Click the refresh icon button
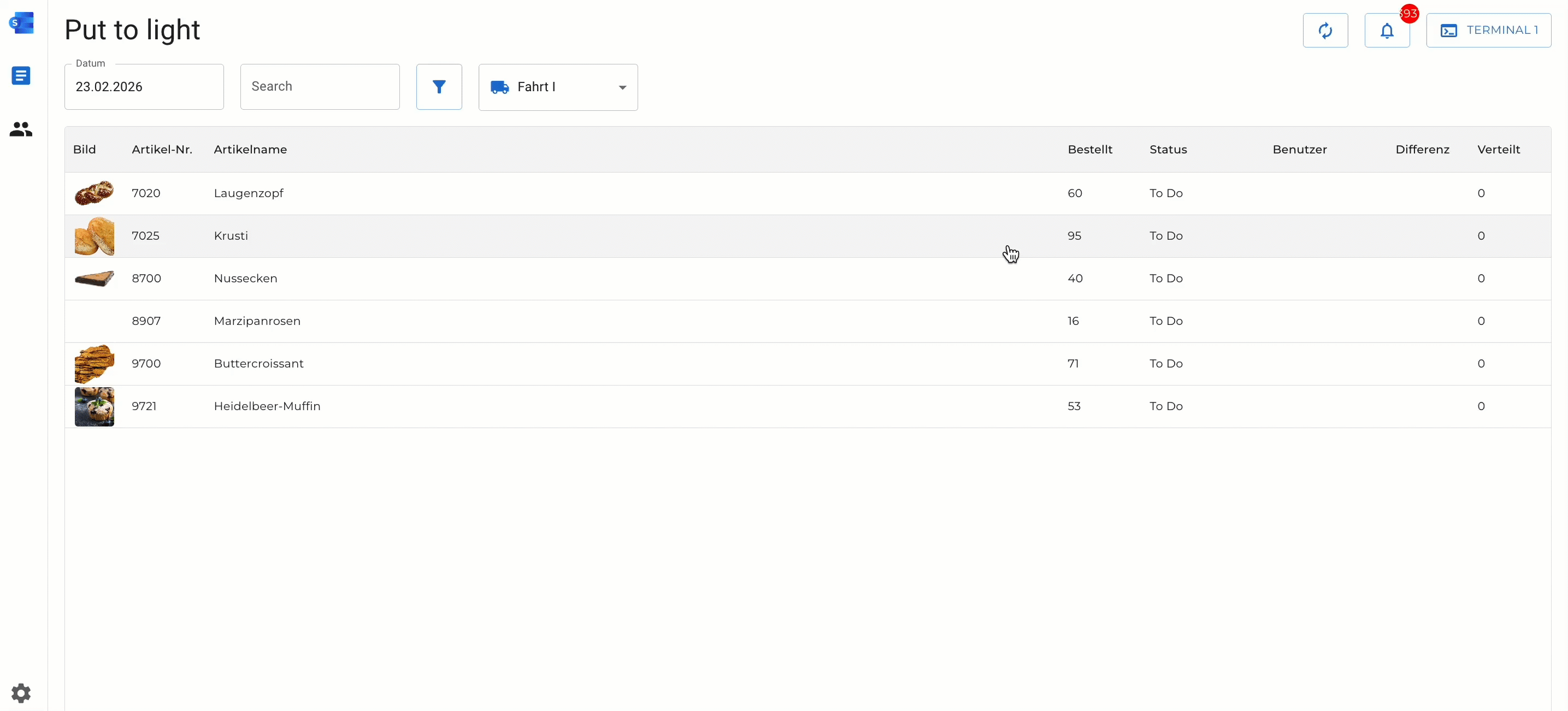Screen dimensions: 1568x711 (x=1324, y=31)
